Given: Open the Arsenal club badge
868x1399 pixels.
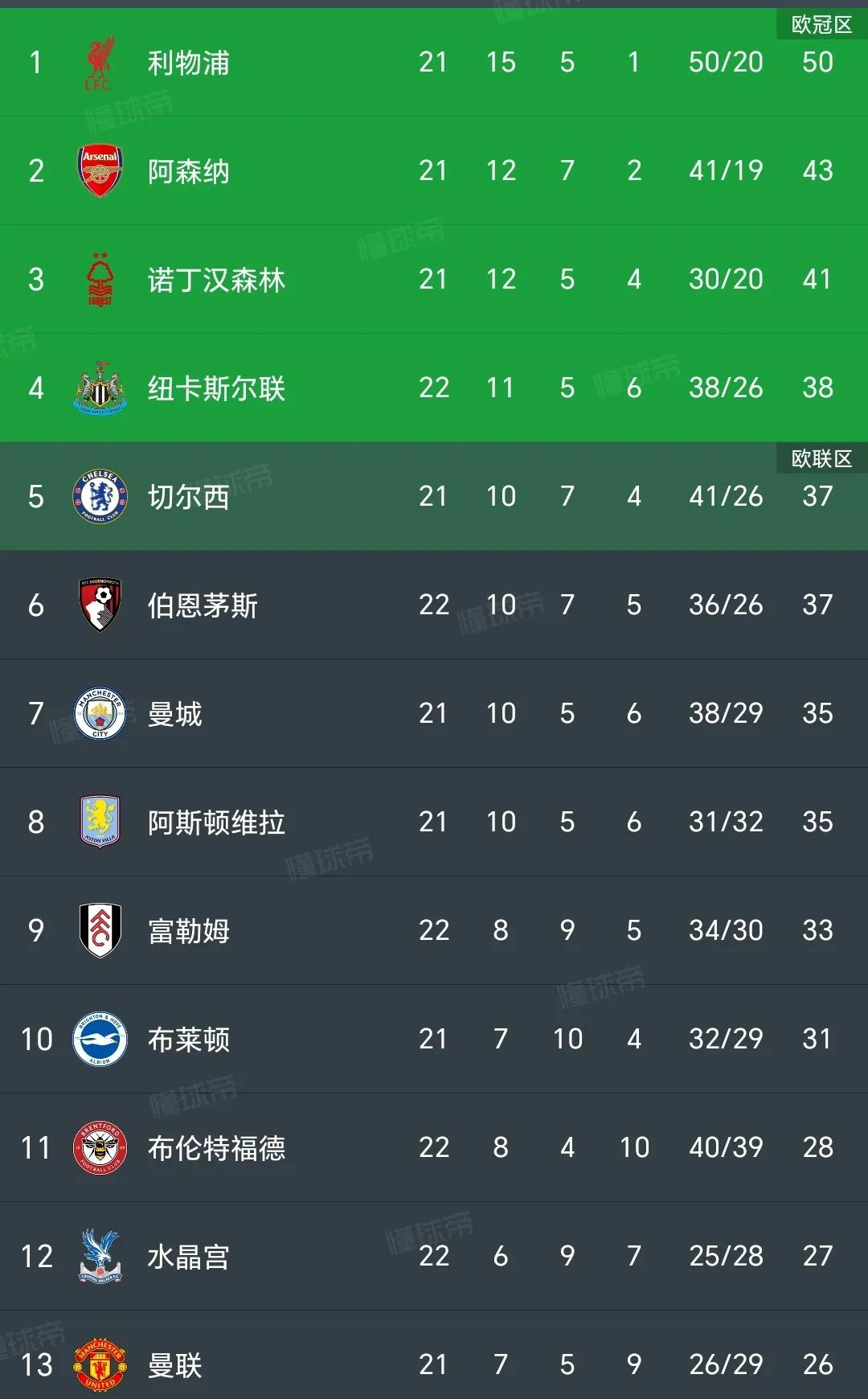Looking at the screenshot, I should [100, 170].
